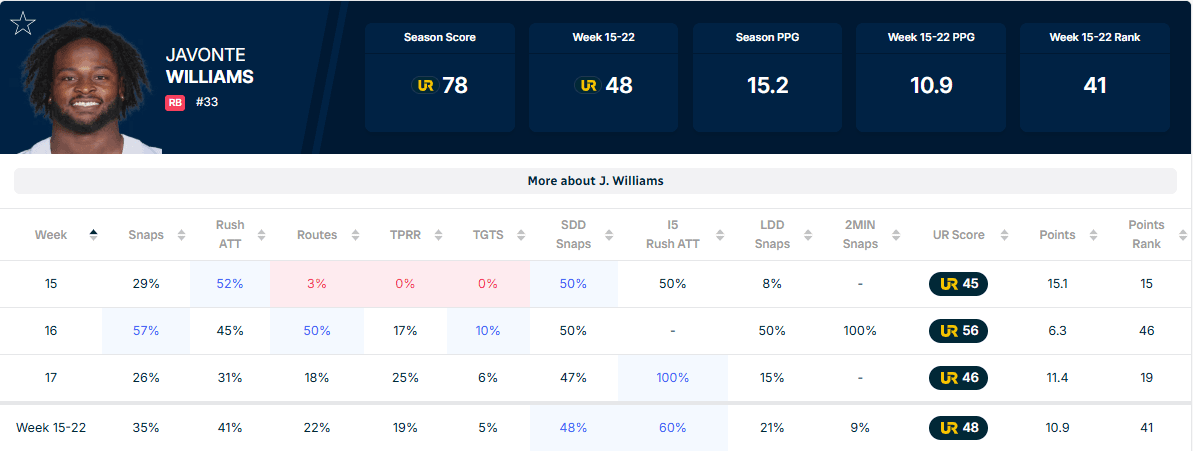Sort by Rush ATT column arrows

262,235
